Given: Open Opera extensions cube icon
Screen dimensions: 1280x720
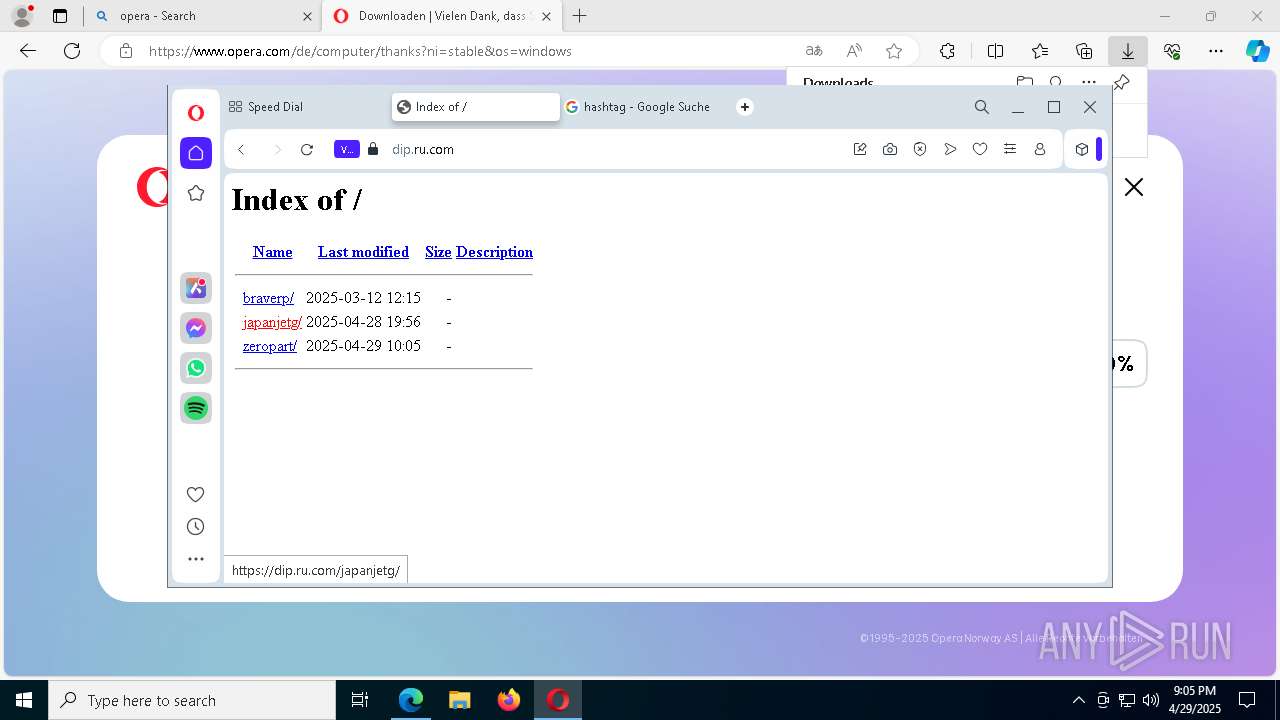Looking at the screenshot, I should point(1082,149).
